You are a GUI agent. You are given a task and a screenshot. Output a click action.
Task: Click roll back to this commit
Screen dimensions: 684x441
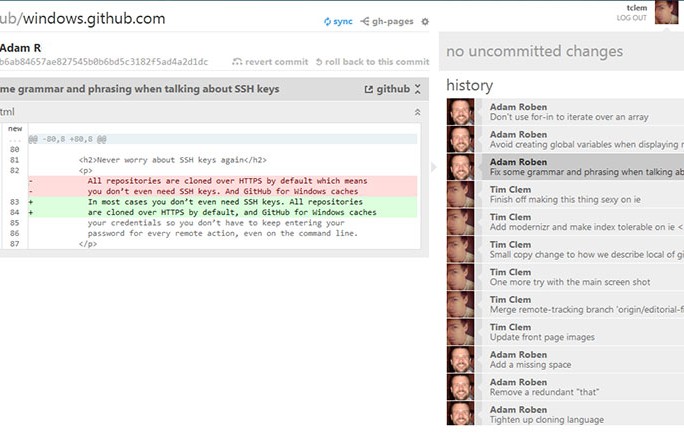pos(373,62)
